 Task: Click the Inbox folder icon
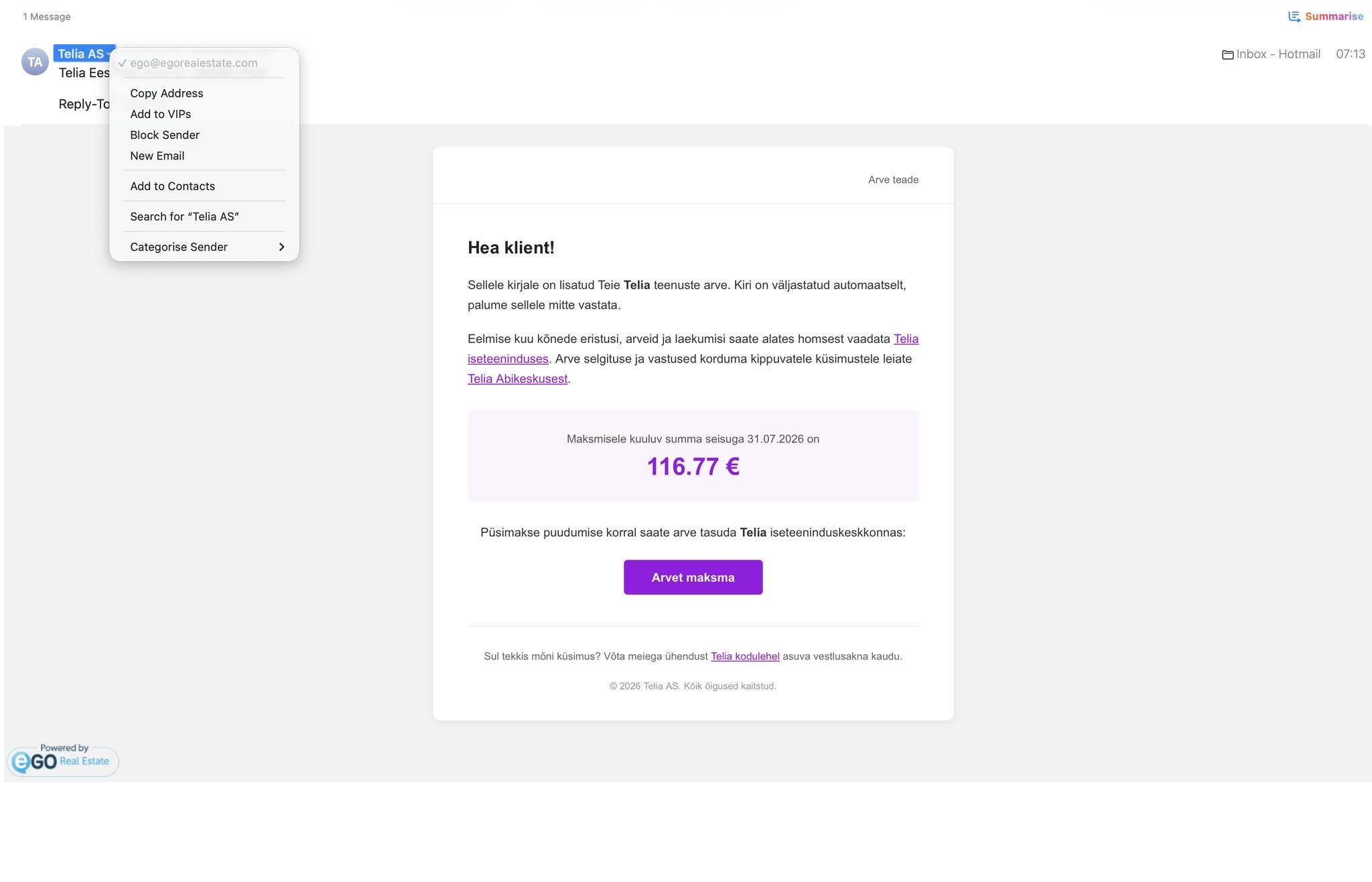[1228, 55]
